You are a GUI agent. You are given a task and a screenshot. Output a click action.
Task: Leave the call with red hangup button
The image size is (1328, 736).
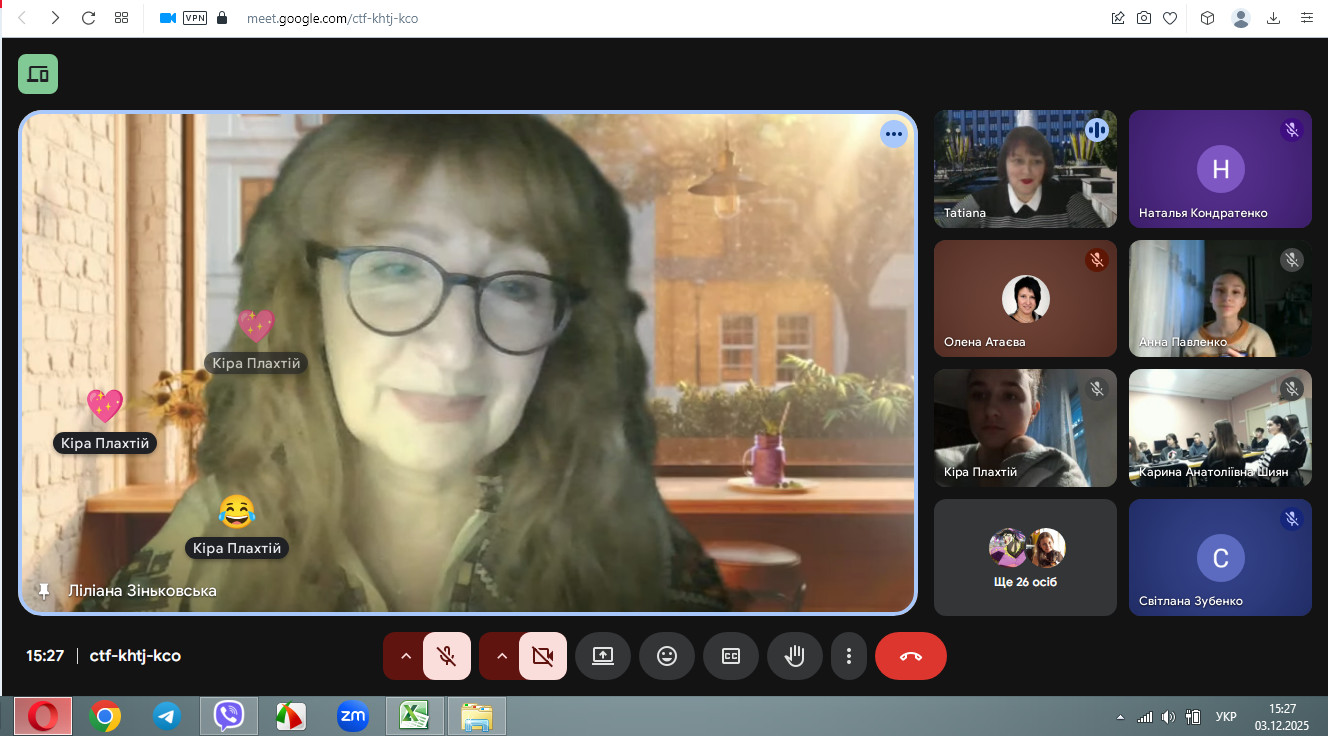[910, 656]
